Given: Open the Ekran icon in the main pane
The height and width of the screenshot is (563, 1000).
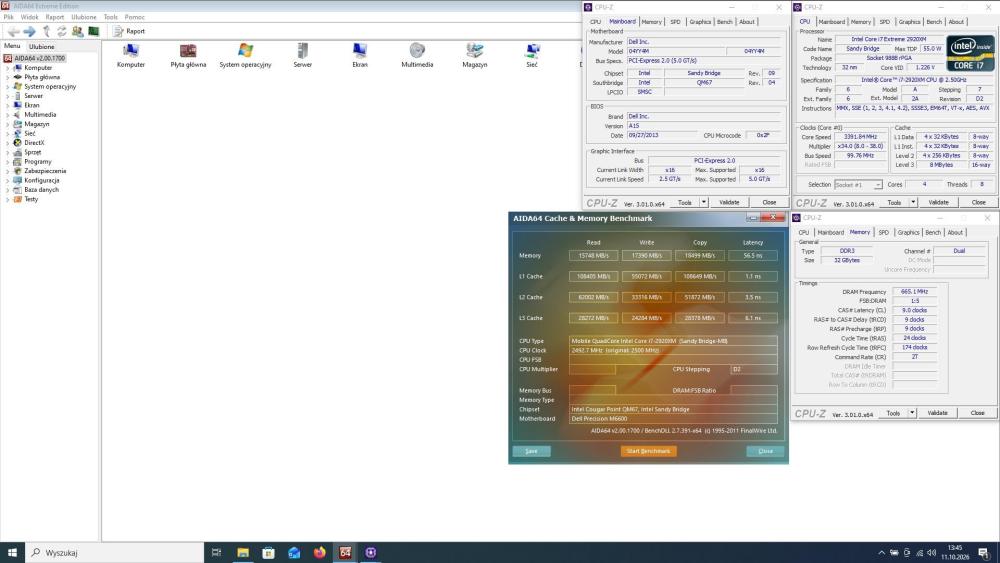Looking at the screenshot, I should (x=360, y=55).
